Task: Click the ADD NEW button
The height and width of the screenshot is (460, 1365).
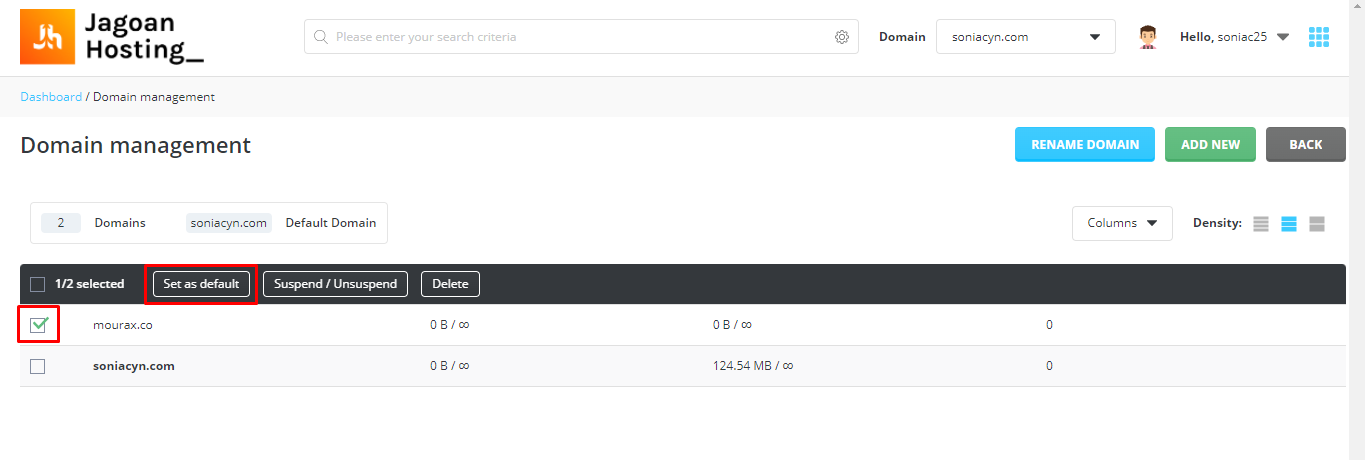Action: 1210,145
